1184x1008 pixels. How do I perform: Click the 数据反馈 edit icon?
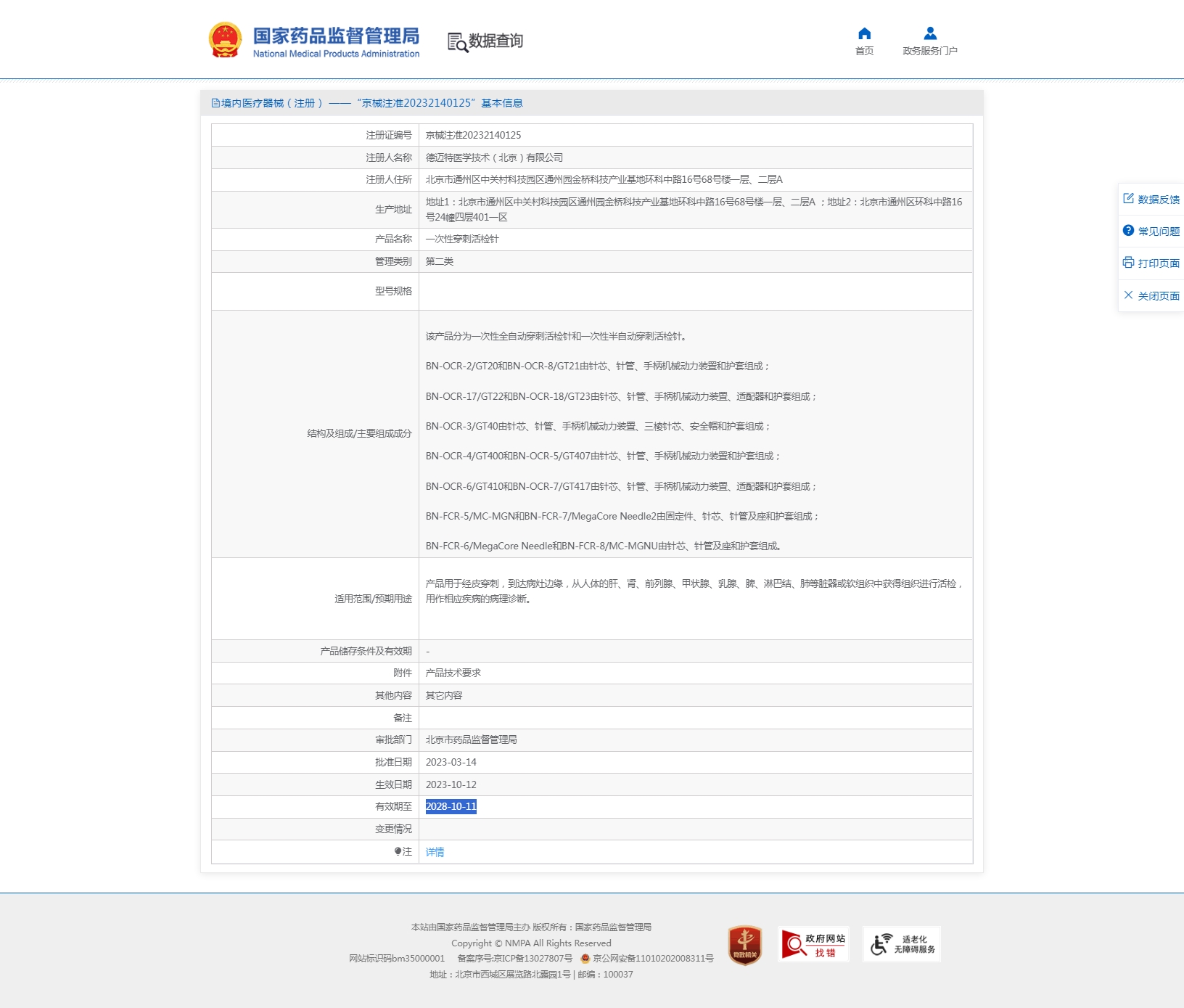pyautogui.click(x=1128, y=198)
